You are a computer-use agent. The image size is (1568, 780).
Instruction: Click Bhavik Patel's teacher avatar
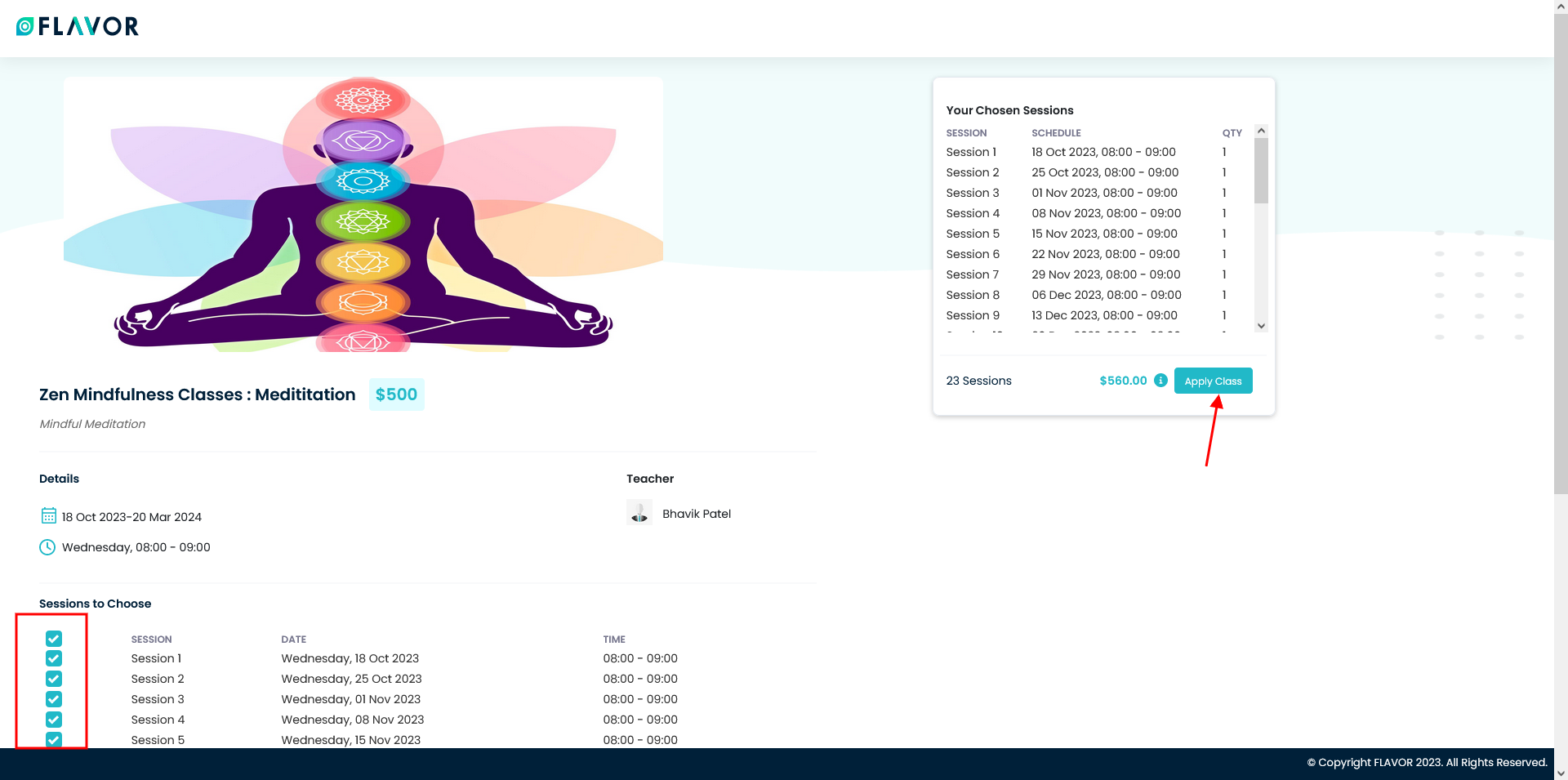point(639,513)
